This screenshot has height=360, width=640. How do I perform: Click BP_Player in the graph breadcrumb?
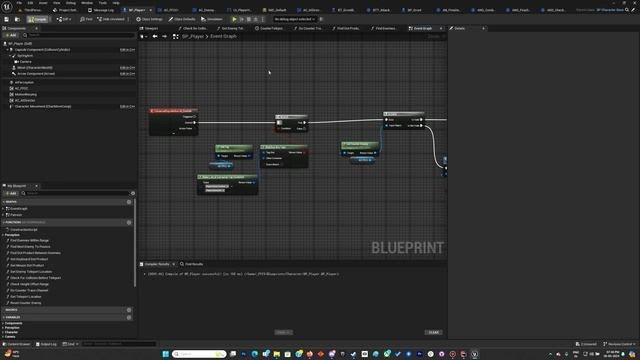[x=193, y=36]
